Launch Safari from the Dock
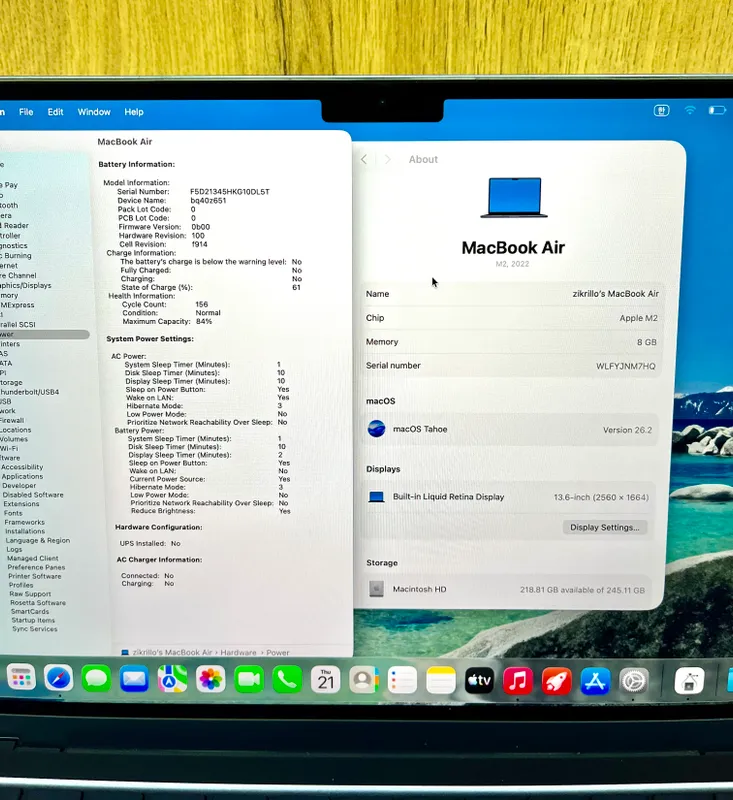Screen dimensions: 733x800 pyautogui.click(x=59, y=678)
